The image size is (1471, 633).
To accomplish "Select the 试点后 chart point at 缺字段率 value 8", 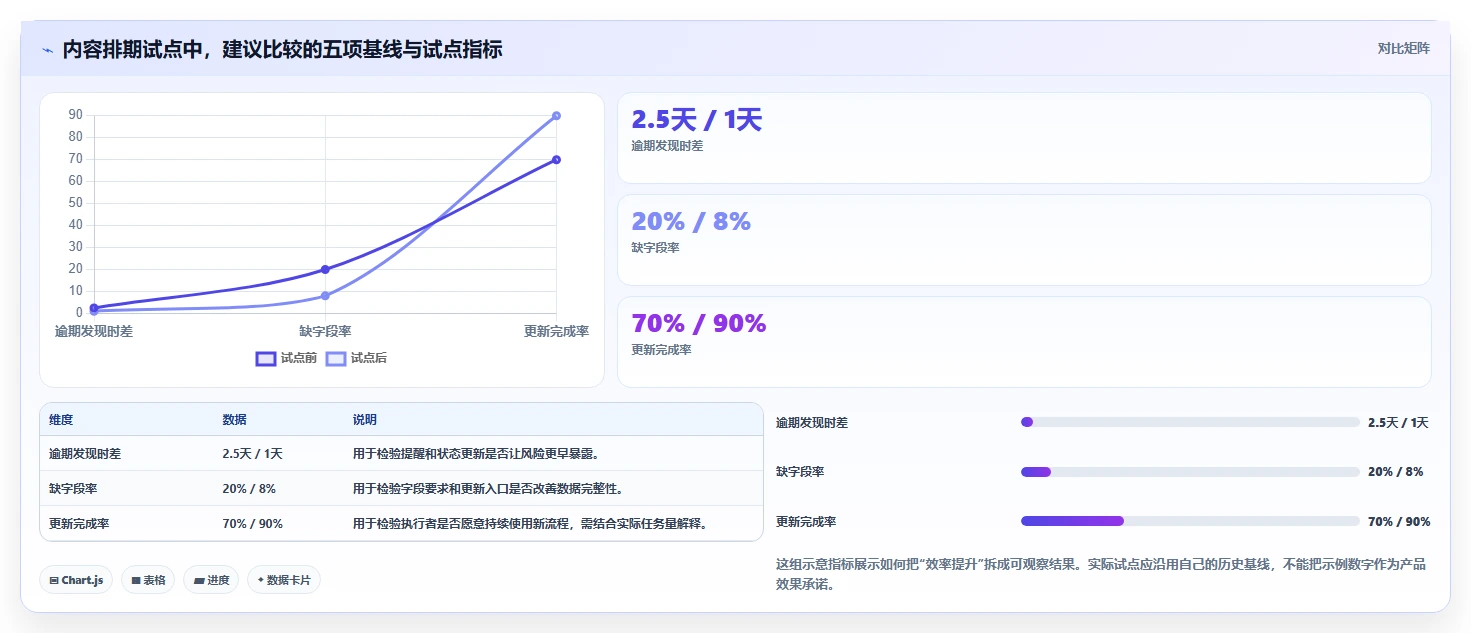I will tap(325, 296).
